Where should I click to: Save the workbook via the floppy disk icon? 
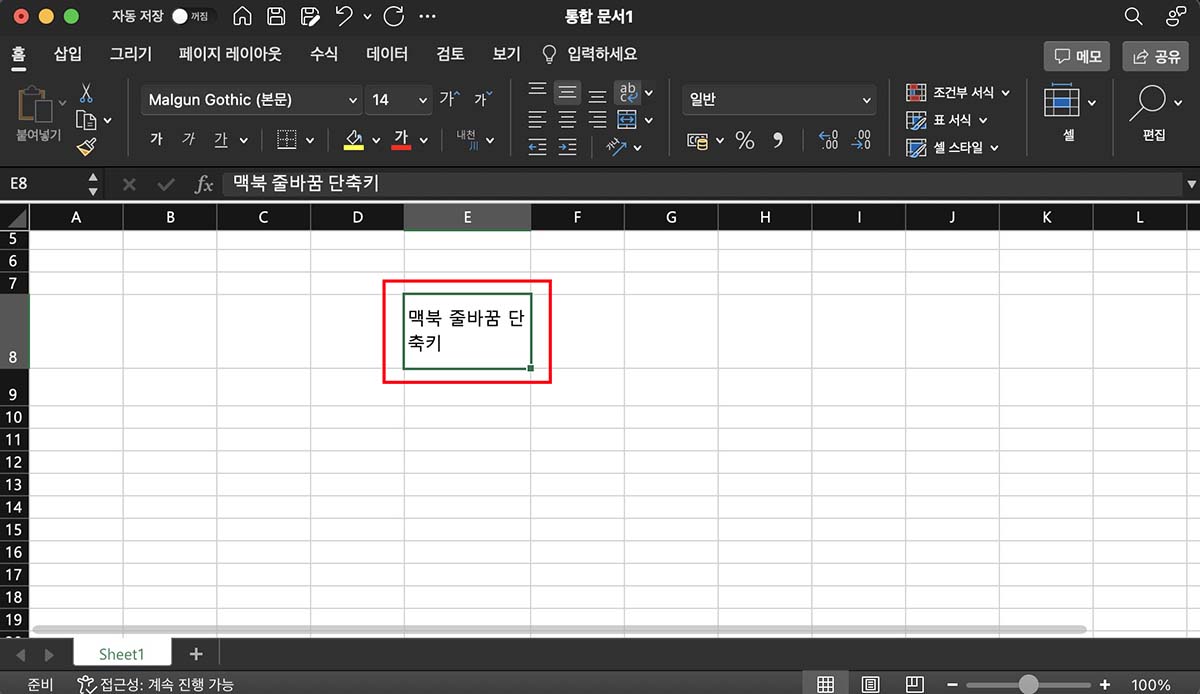click(276, 16)
